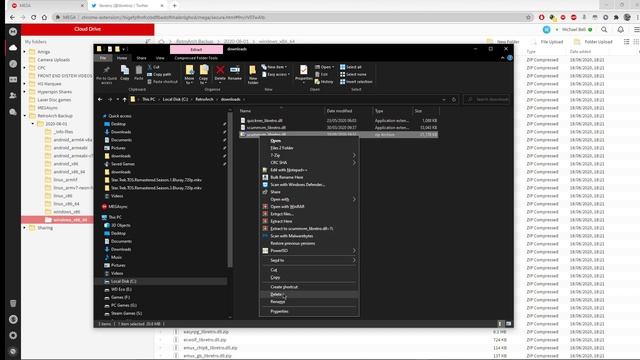
Task: Click Copy path in the ribbon
Action: point(159,74)
